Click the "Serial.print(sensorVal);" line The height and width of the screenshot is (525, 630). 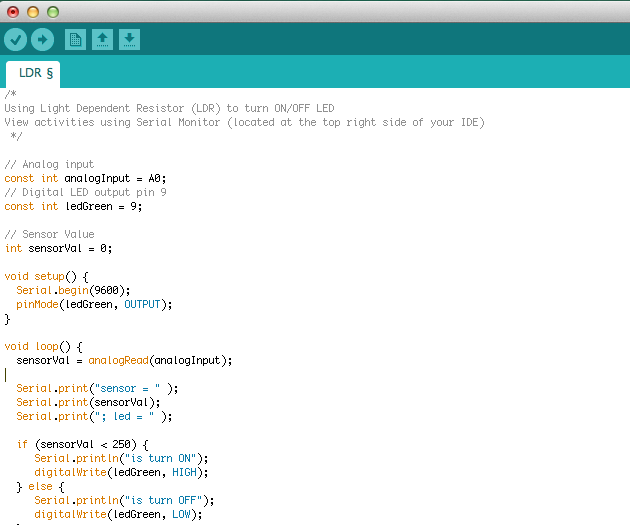[x=88, y=402]
